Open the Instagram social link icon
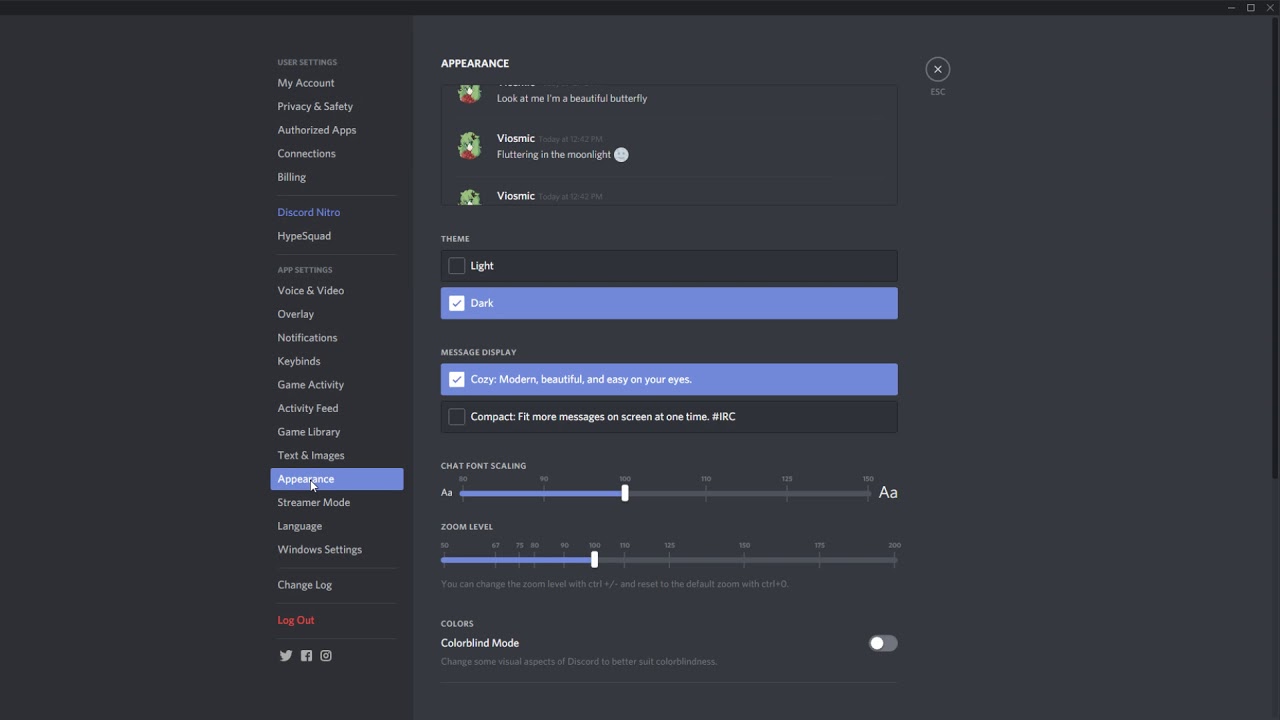The height and width of the screenshot is (720, 1280). coord(326,656)
